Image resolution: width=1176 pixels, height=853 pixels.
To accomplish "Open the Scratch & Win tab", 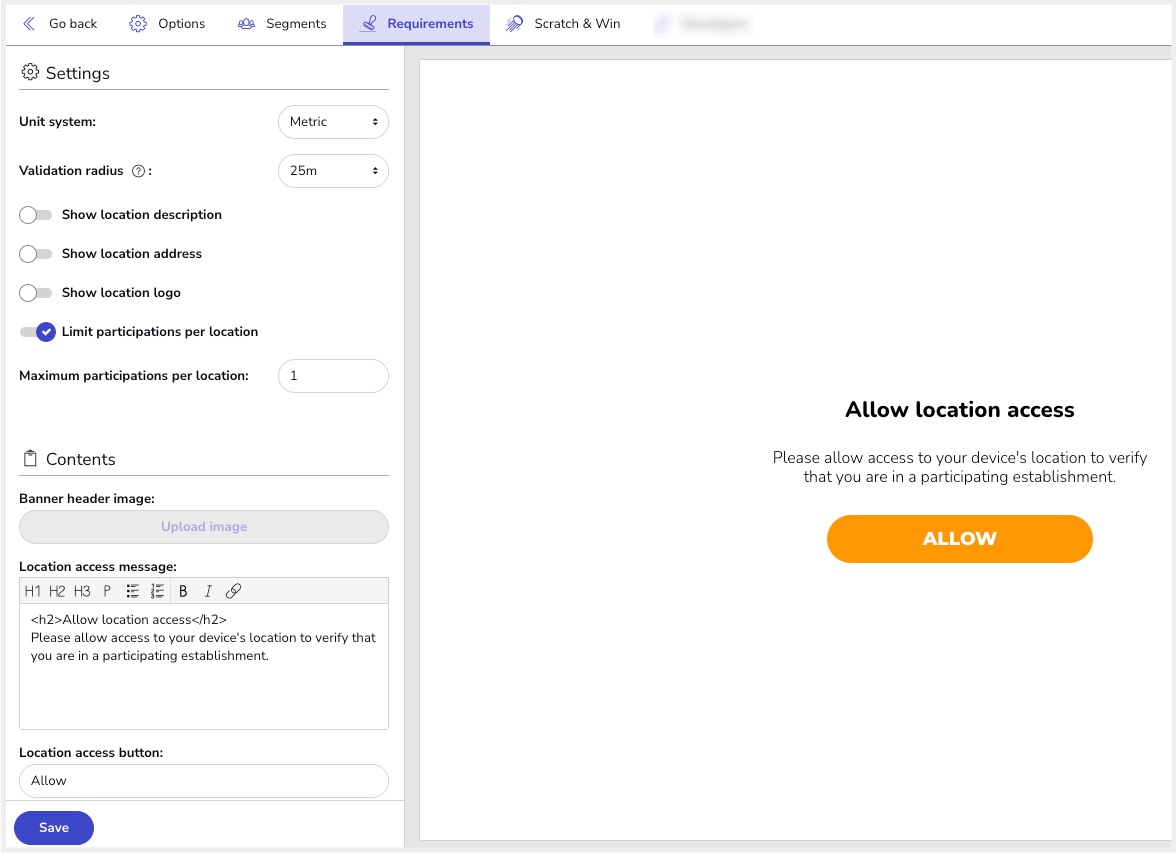I will coord(563,24).
